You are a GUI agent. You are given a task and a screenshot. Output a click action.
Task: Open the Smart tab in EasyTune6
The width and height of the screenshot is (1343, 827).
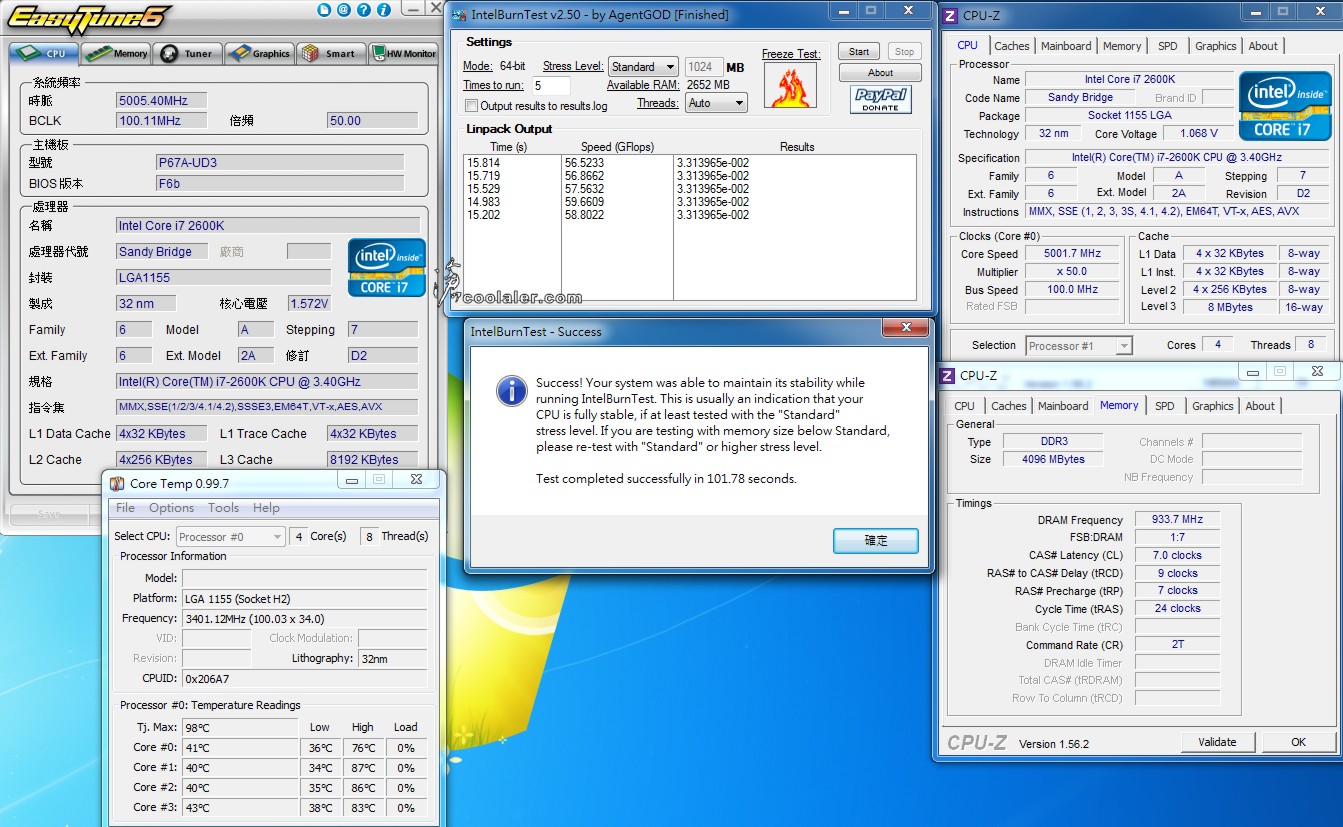(330, 54)
